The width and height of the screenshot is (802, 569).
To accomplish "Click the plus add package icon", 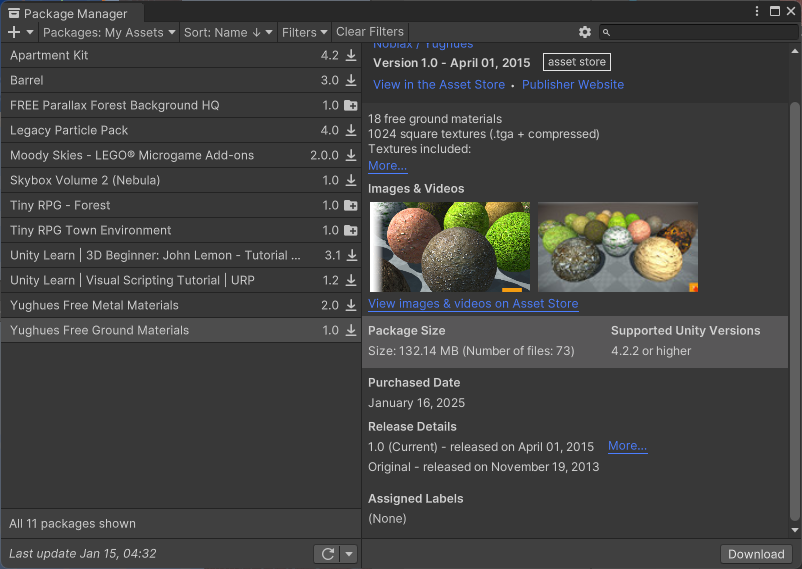I will tap(14, 32).
